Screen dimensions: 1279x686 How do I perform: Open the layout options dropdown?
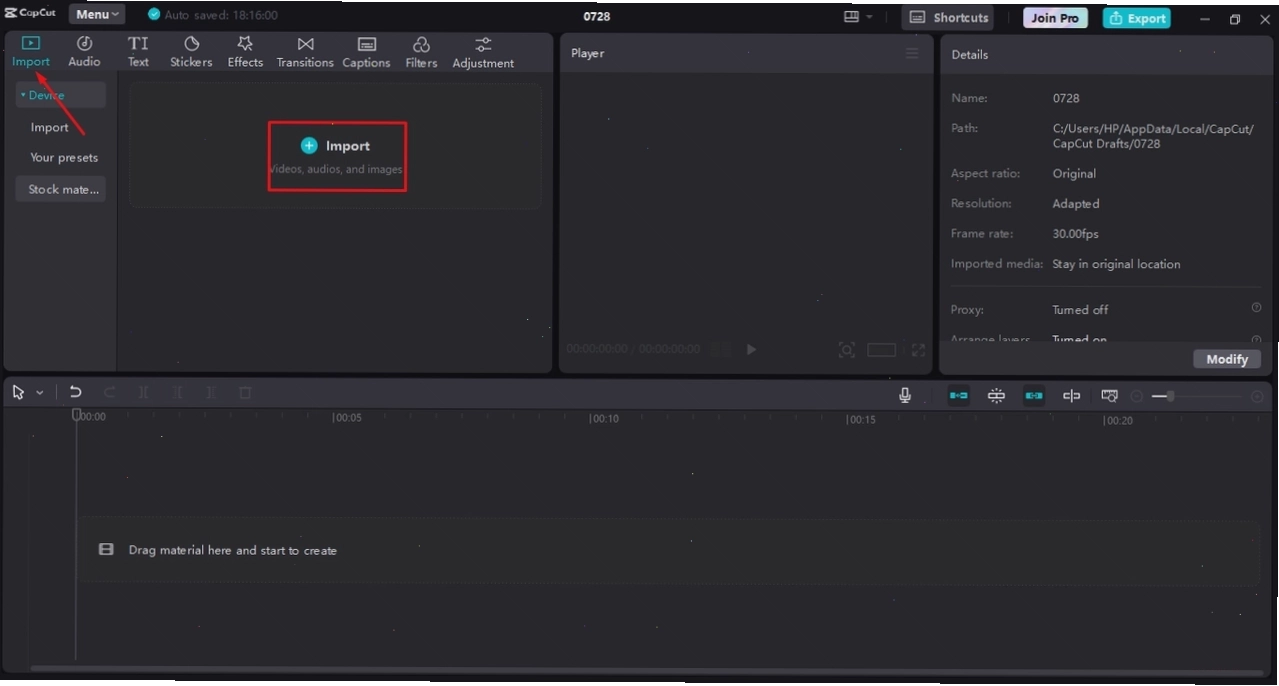[858, 17]
